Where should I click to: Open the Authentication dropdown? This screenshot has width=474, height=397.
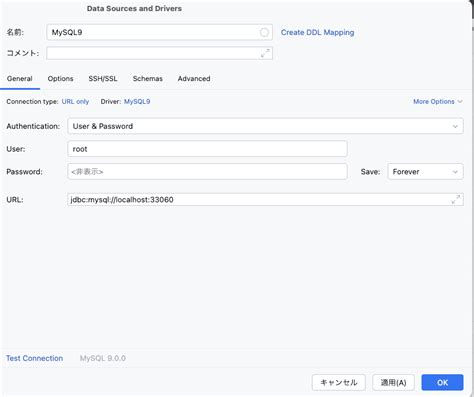click(x=265, y=126)
